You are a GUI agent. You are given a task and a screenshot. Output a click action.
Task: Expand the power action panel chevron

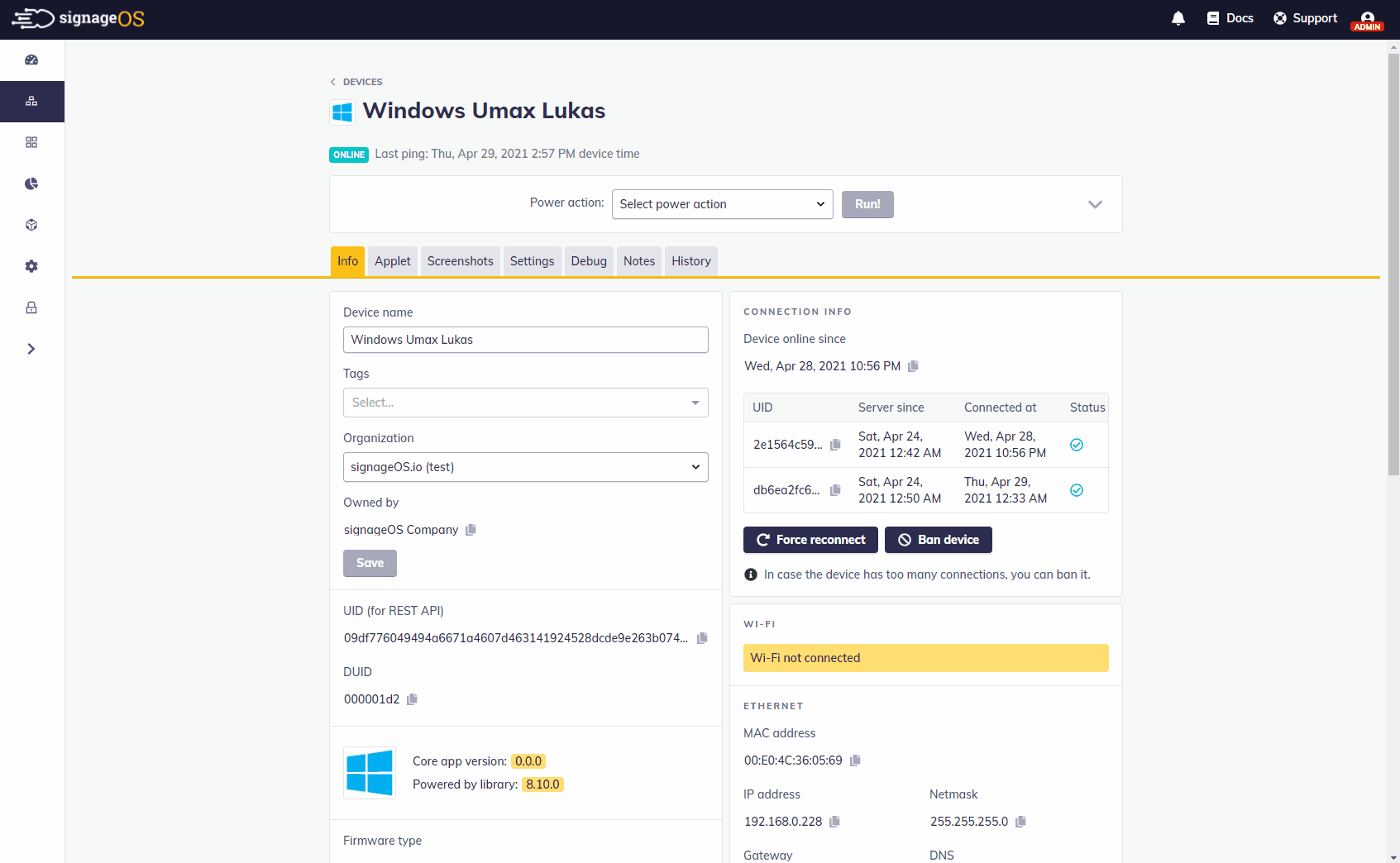pos(1095,204)
